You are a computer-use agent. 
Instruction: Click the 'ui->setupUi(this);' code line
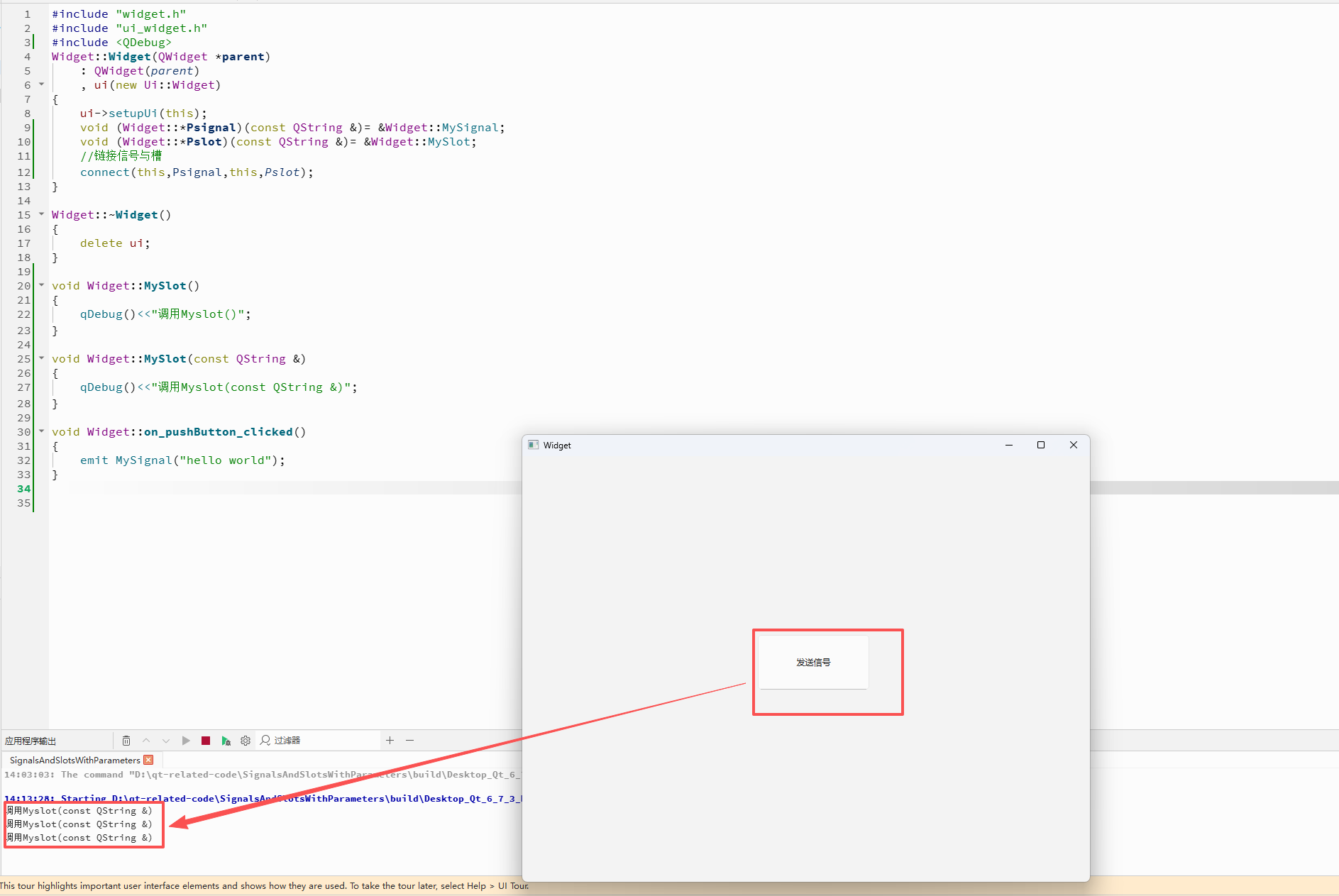coord(143,114)
